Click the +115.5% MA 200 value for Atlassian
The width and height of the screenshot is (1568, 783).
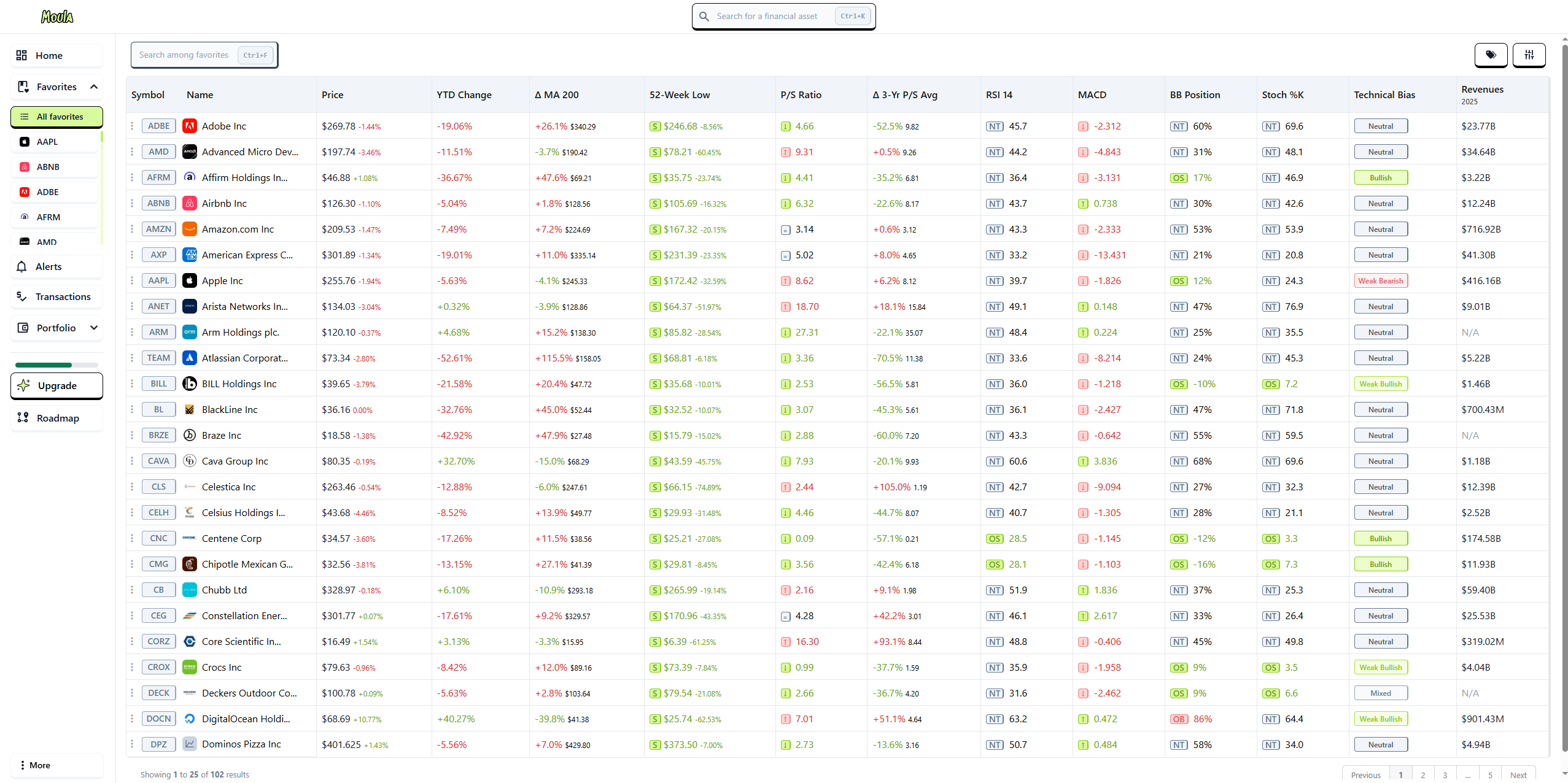[x=553, y=358]
